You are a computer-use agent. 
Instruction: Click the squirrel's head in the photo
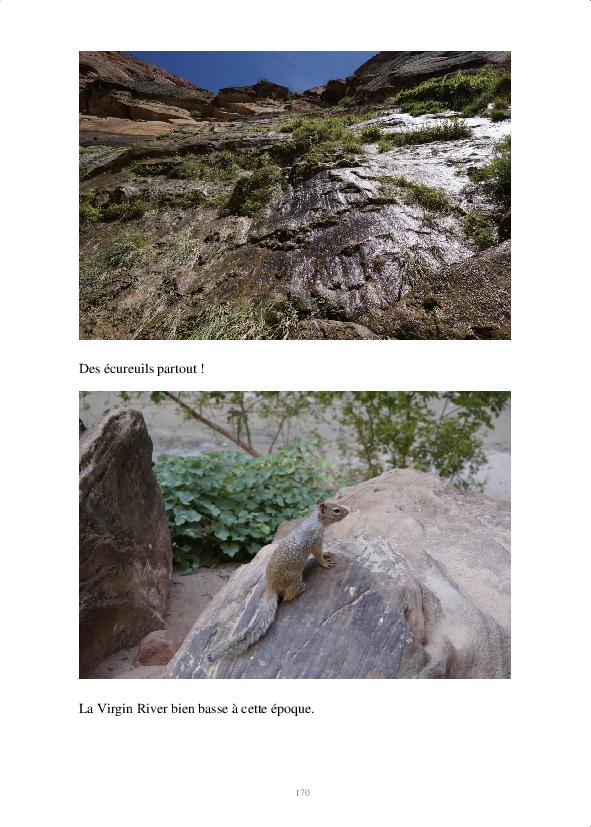tap(332, 512)
